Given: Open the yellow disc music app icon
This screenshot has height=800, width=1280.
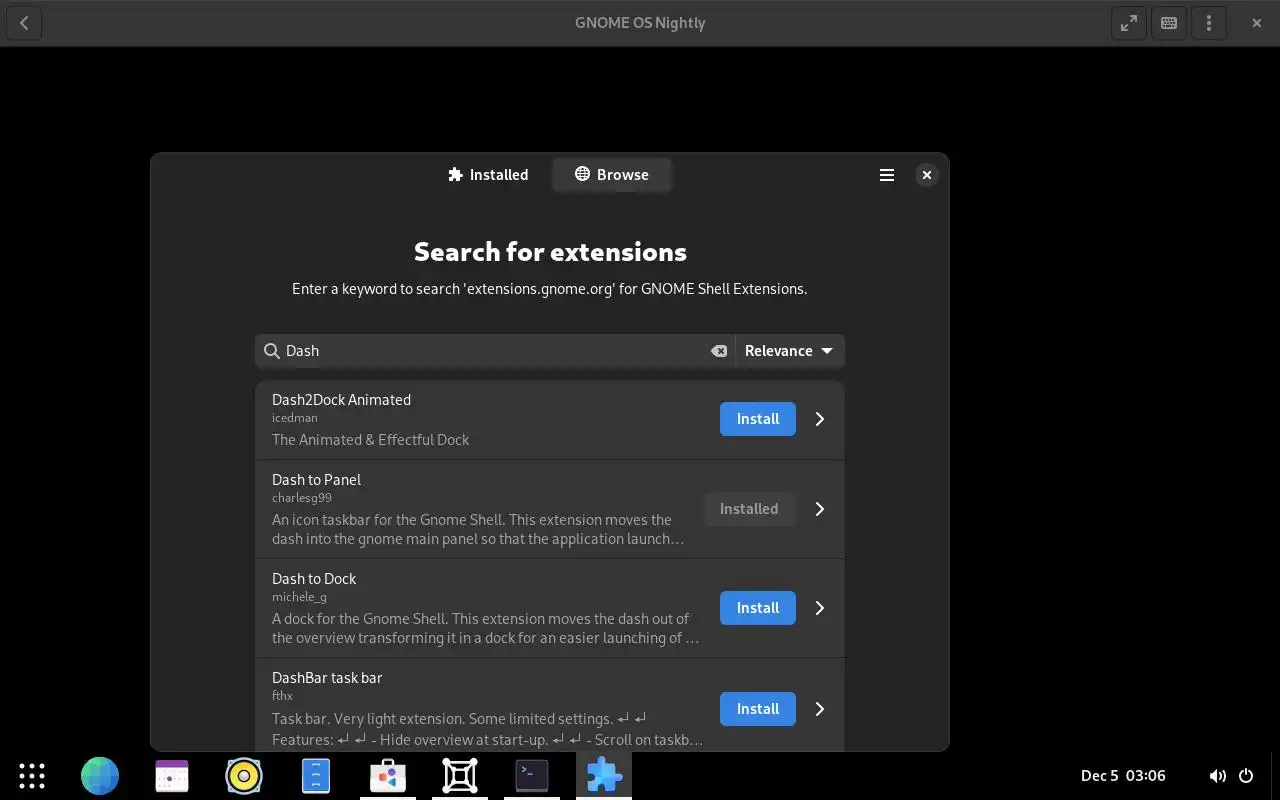Looking at the screenshot, I should point(244,775).
